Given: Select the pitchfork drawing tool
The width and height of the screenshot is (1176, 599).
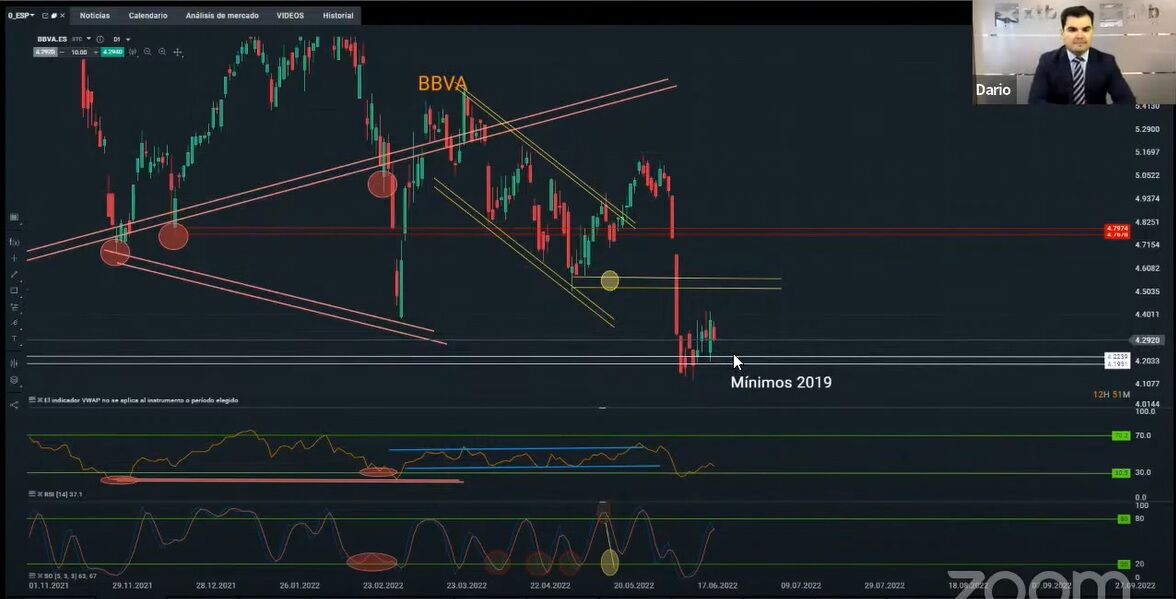Looking at the screenshot, I should pyautogui.click(x=14, y=322).
